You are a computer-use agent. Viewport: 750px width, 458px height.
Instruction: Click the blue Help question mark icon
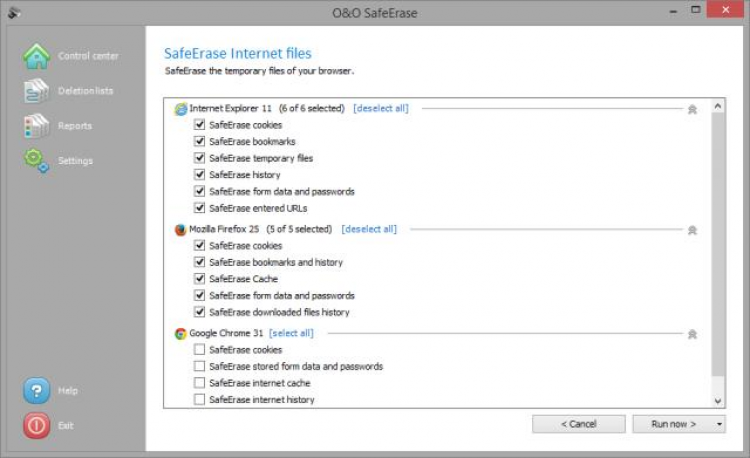[x=36, y=391]
